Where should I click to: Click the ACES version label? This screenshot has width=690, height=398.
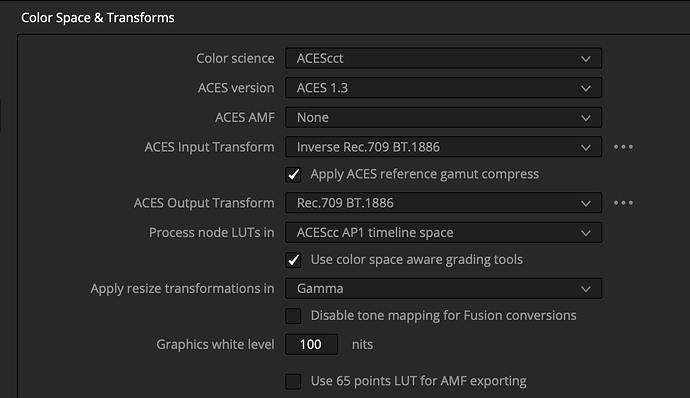click(x=236, y=88)
